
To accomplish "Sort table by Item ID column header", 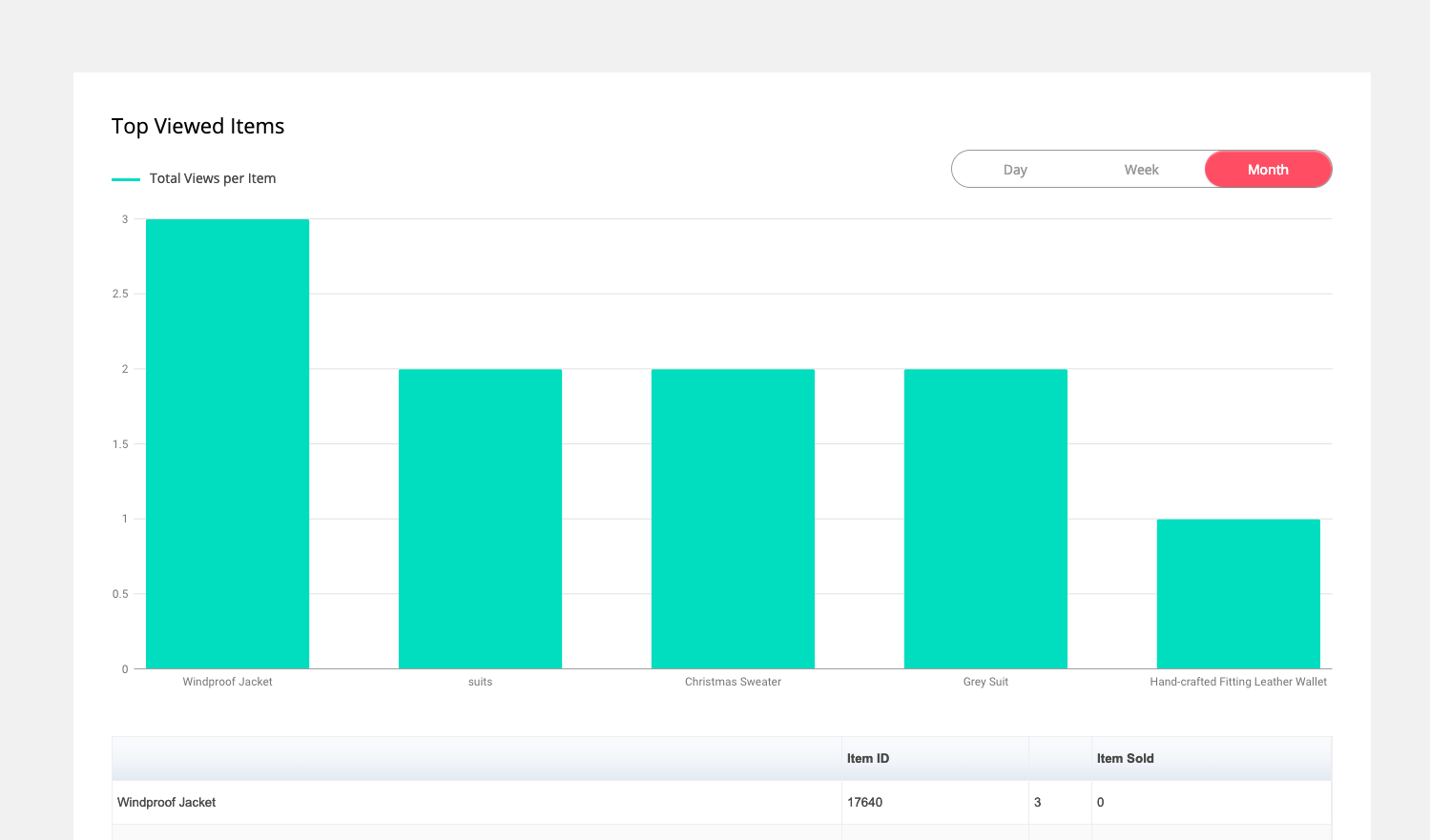I will 868,759.
